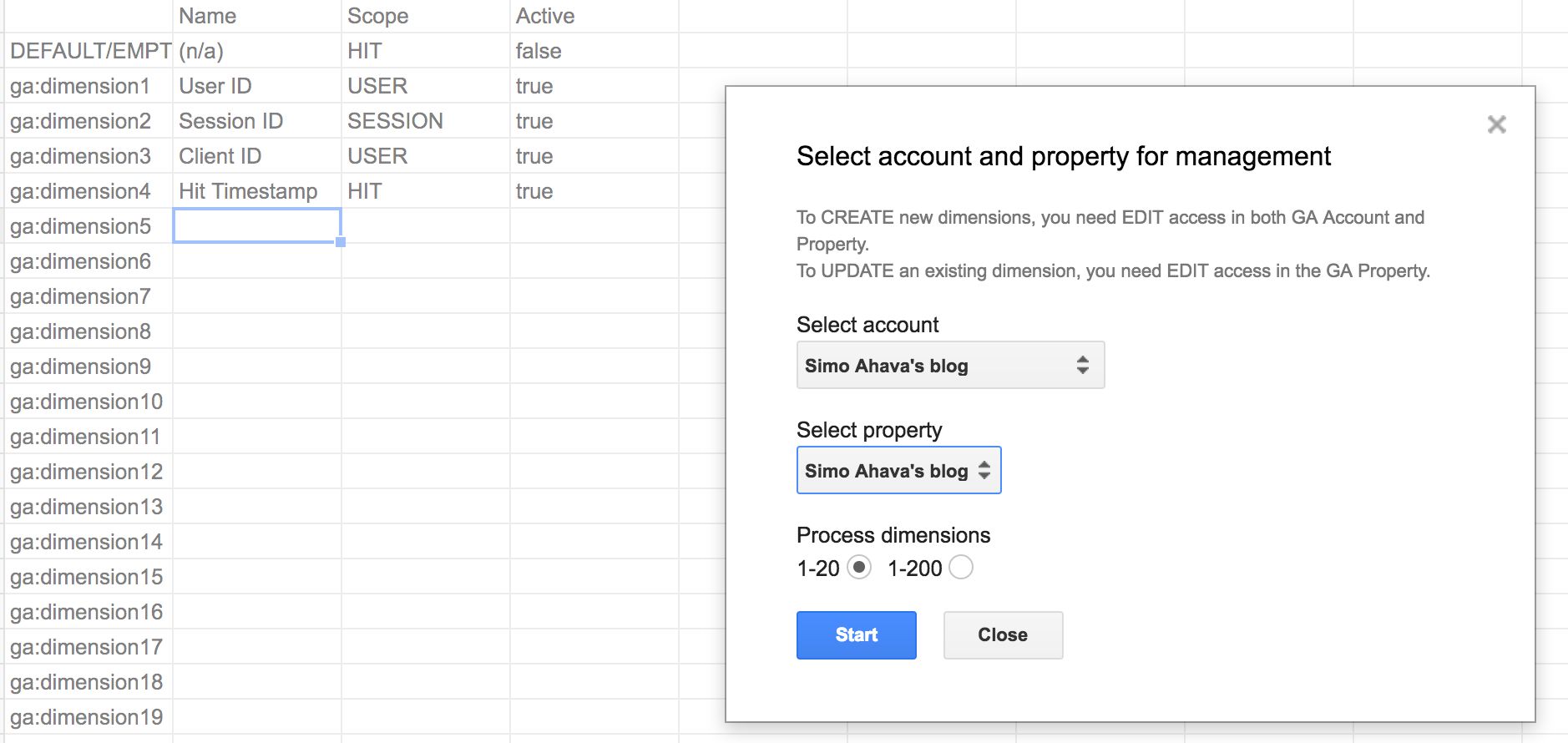Open the Select account dropdown

tap(950, 365)
